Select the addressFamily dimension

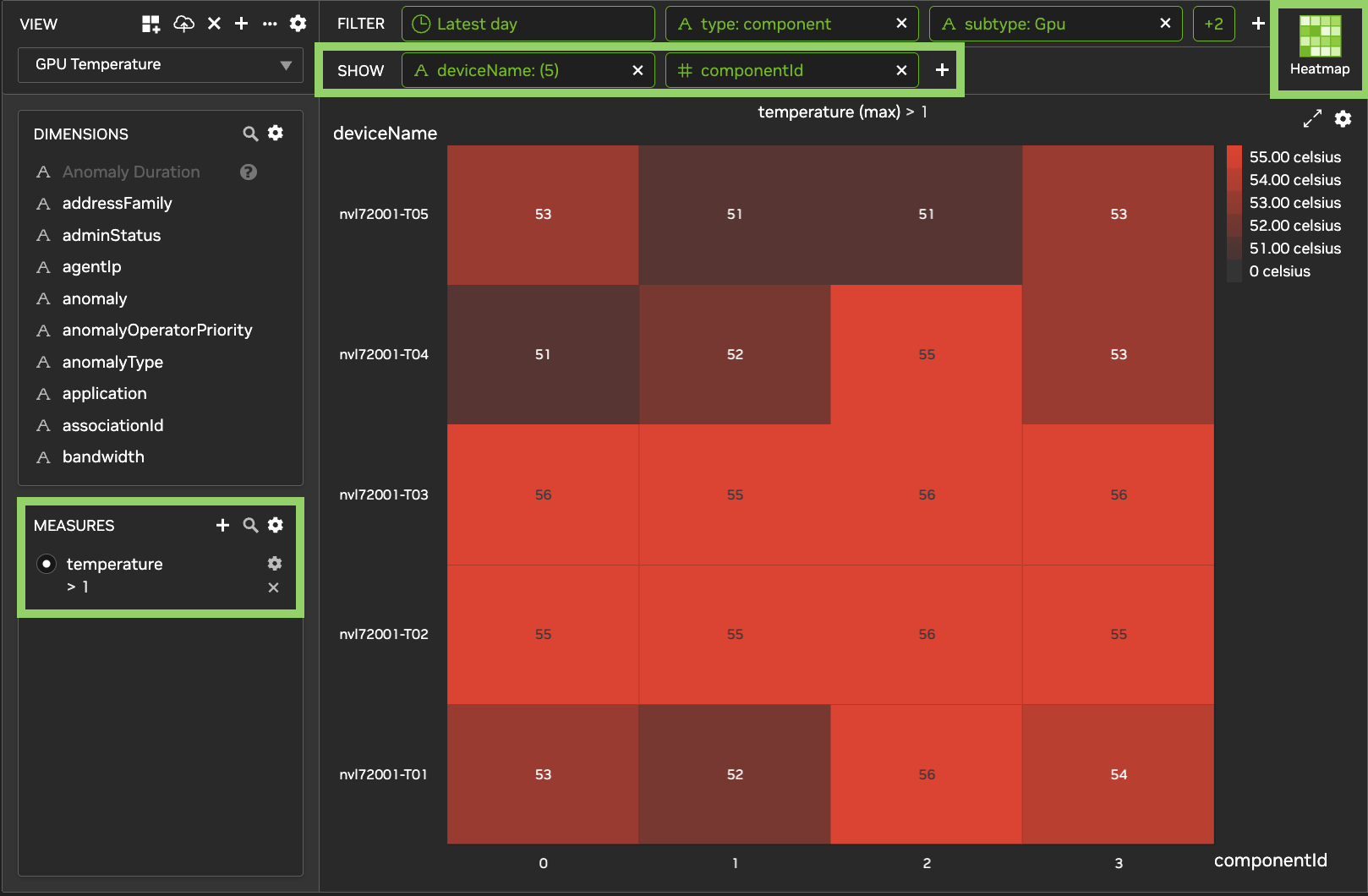117,204
